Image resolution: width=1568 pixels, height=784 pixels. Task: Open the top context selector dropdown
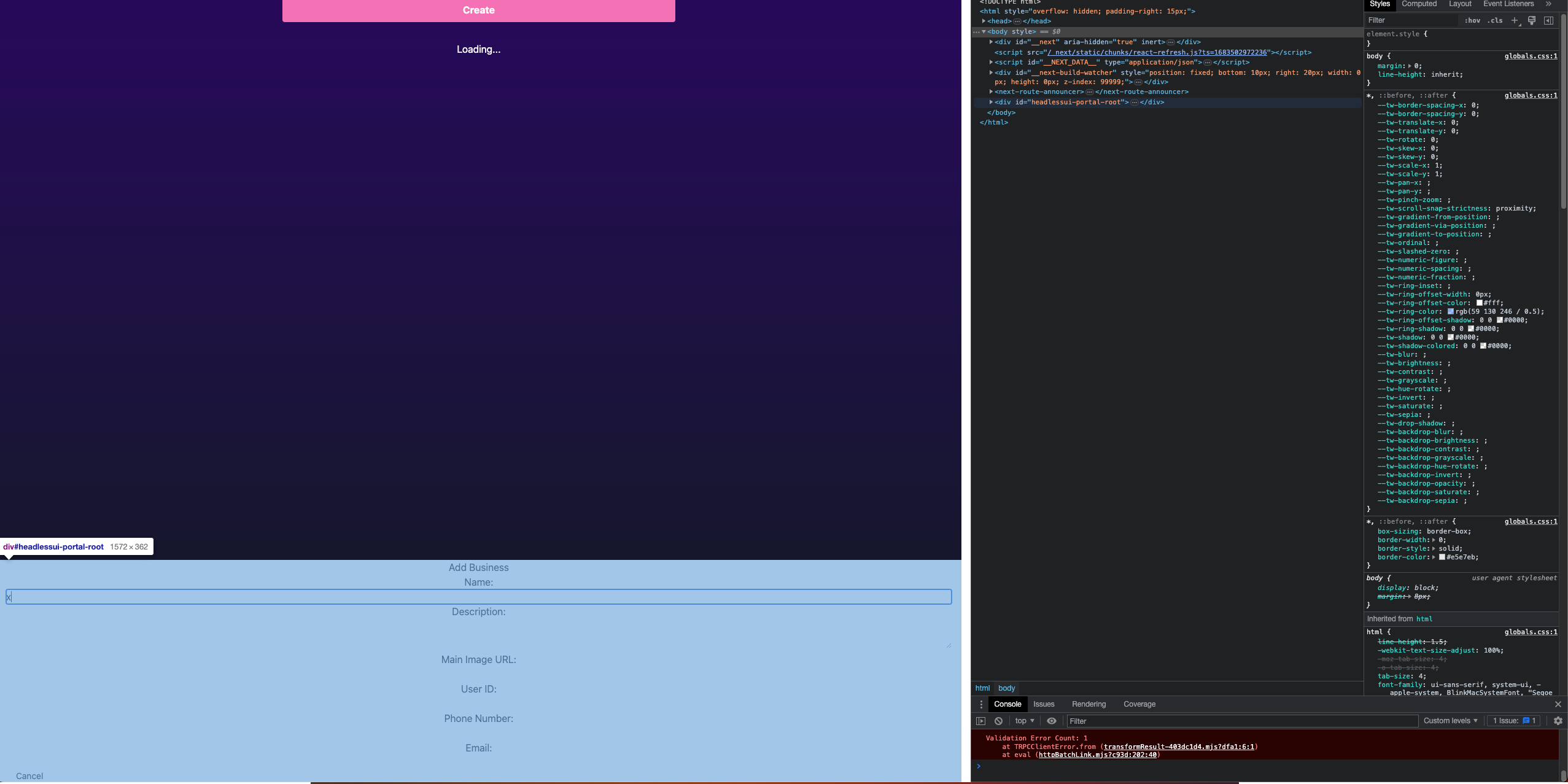click(x=1025, y=721)
